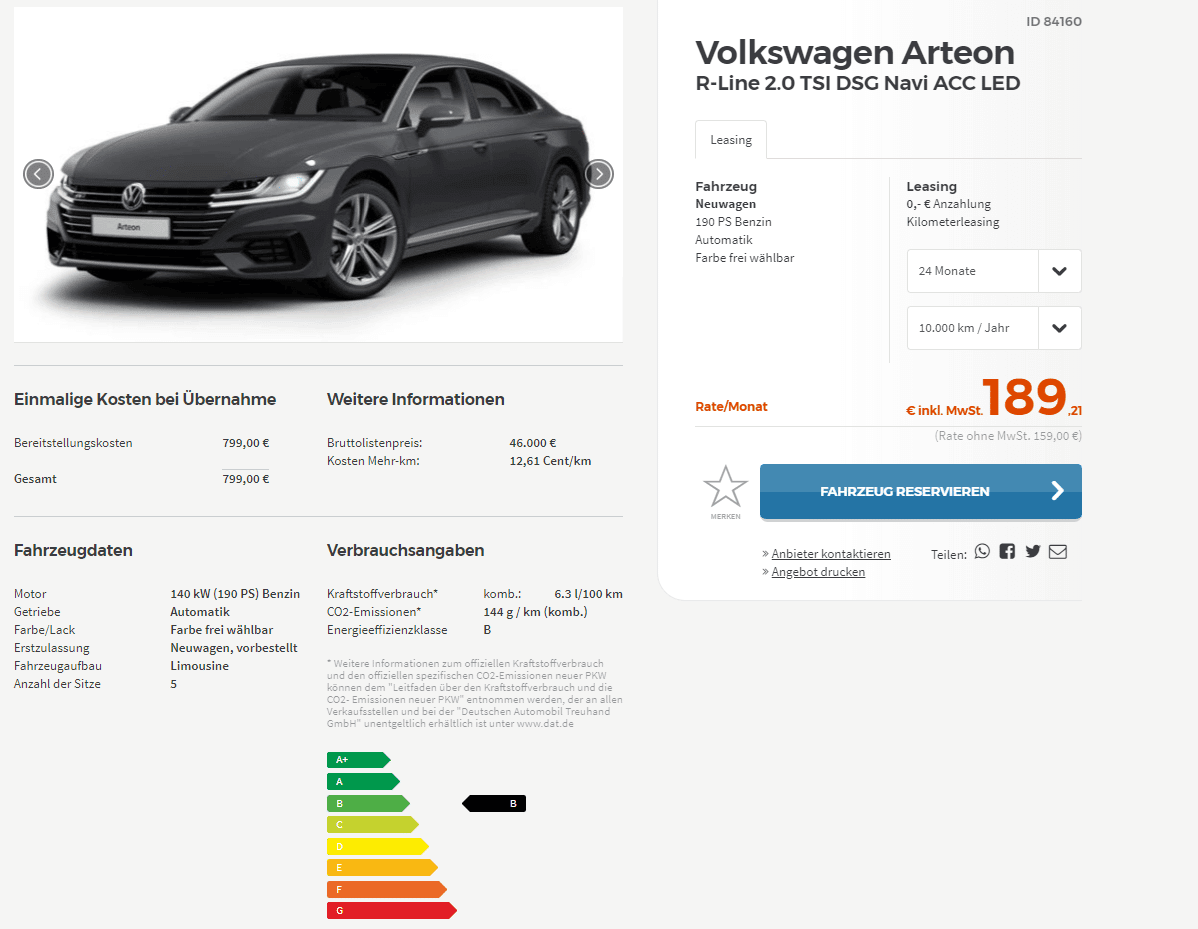Select the Leasing tab
This screenshot has height=929, width=1198.
[x=731, y=140]
